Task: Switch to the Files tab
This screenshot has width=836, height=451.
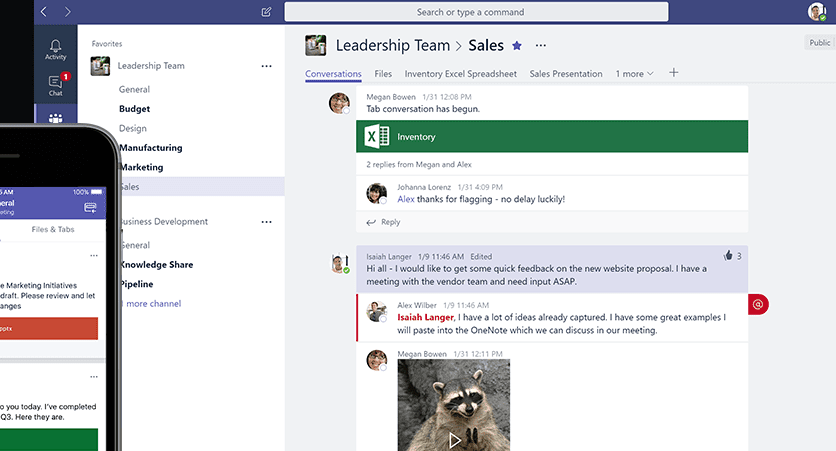Action: [x=383, y=74]
